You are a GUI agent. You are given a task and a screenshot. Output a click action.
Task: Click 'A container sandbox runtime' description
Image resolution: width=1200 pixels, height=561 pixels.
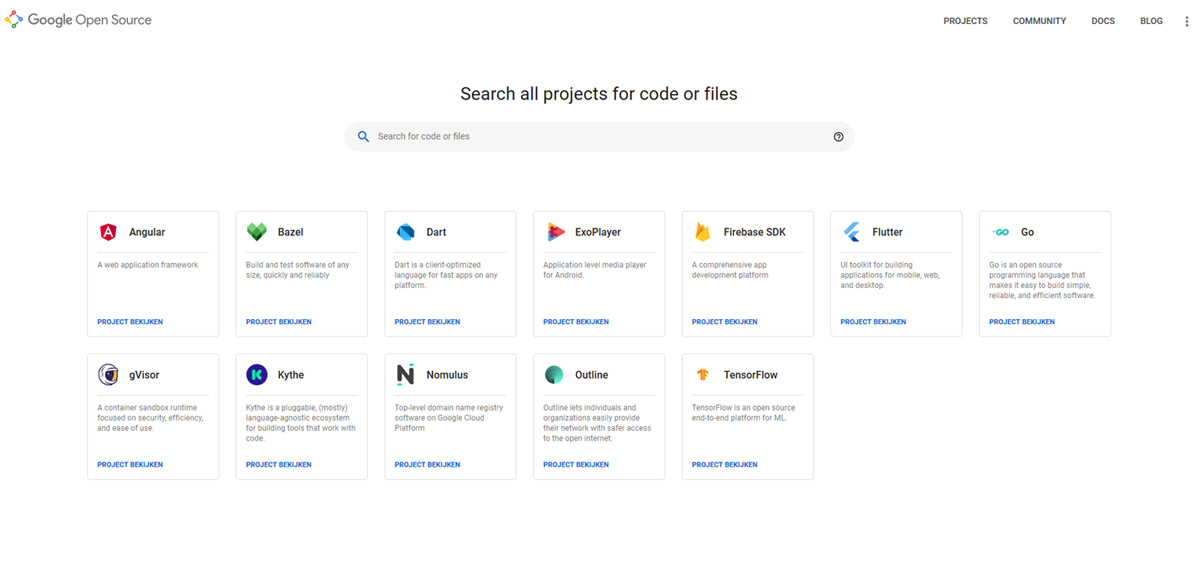pyautogui.click(x=150, y=418)
